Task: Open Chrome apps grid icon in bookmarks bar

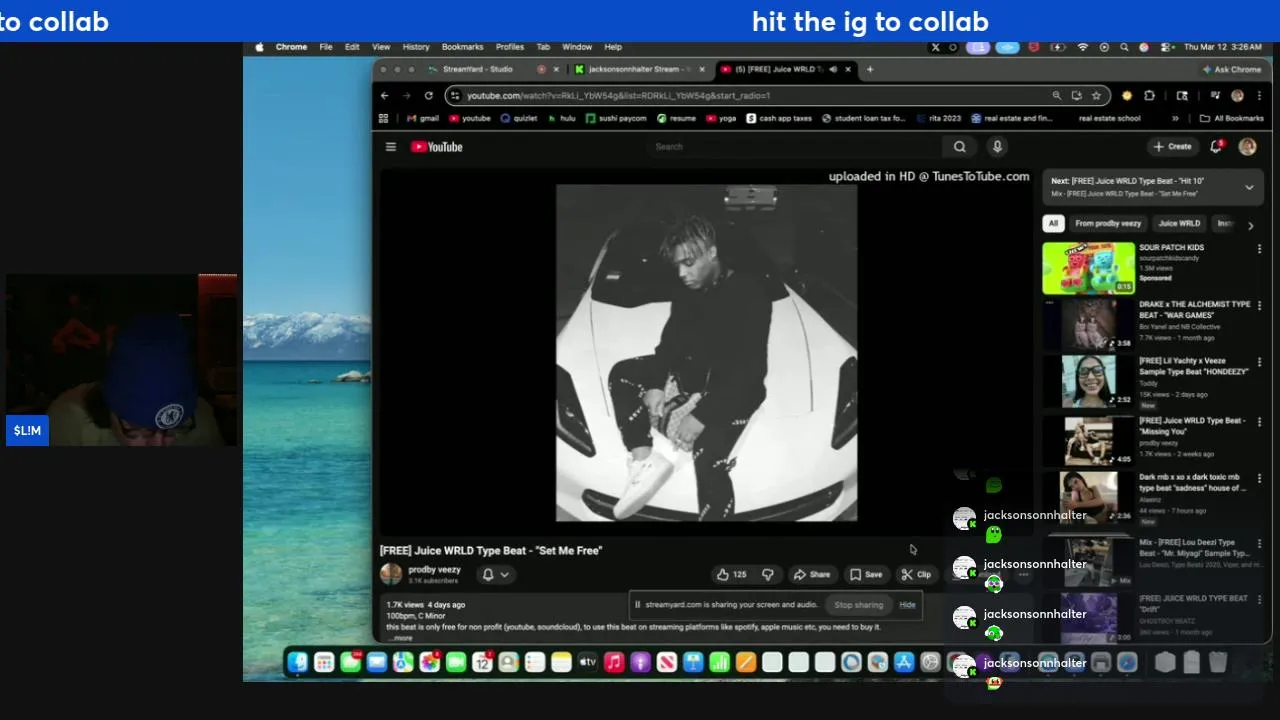Action: click(x=383, y=118)
